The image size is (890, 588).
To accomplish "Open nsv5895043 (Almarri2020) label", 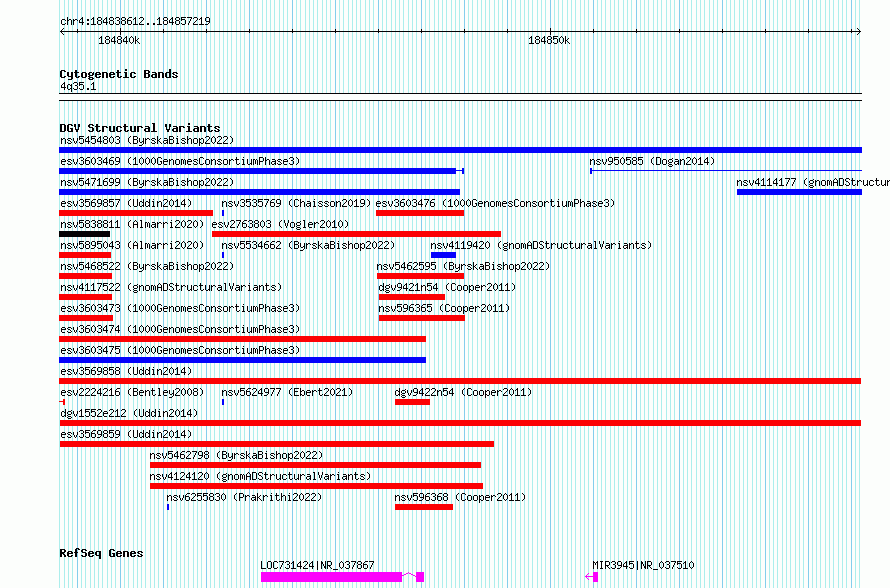I will (132, 245).
